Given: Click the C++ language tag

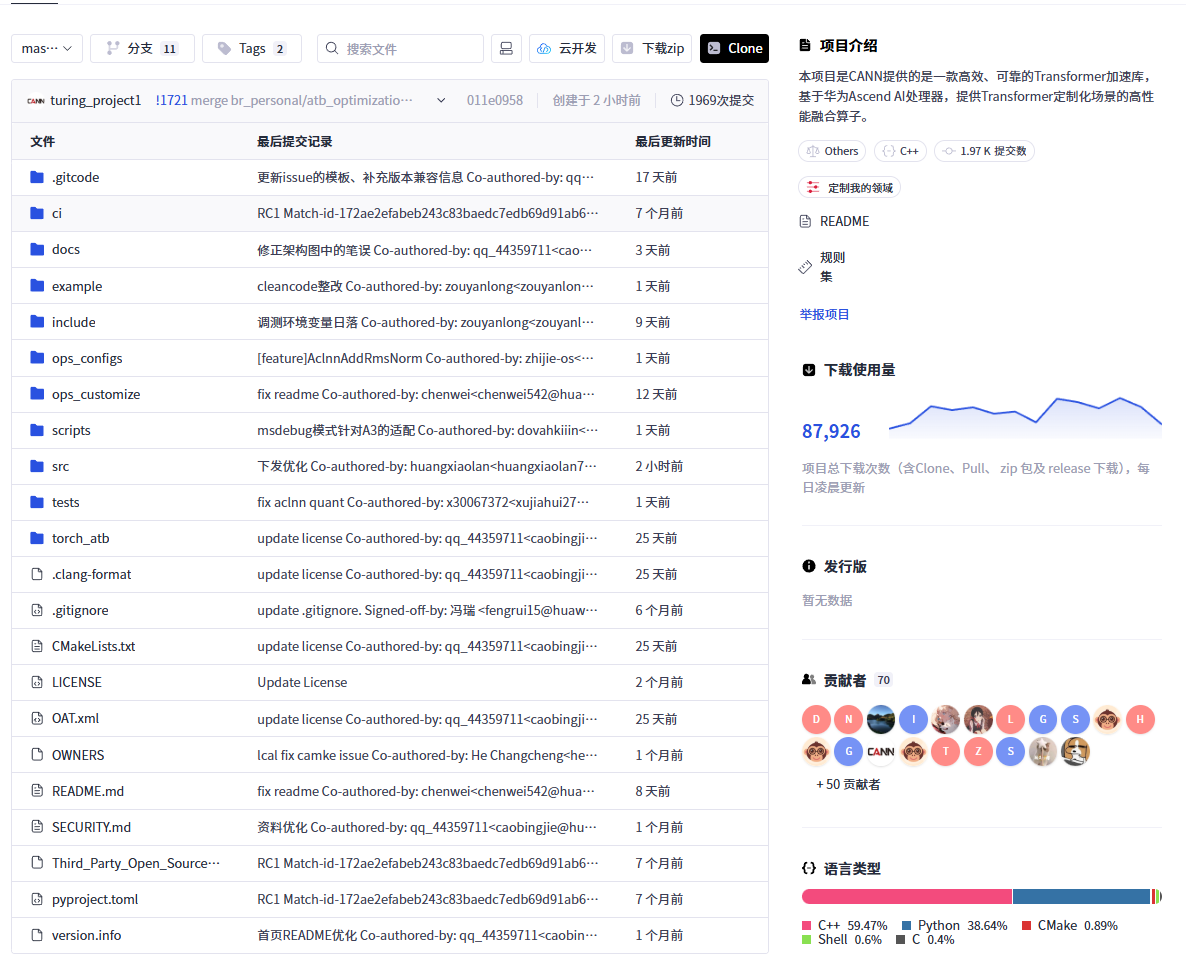Looking at the screenshot, I should [x=900, y=151].
